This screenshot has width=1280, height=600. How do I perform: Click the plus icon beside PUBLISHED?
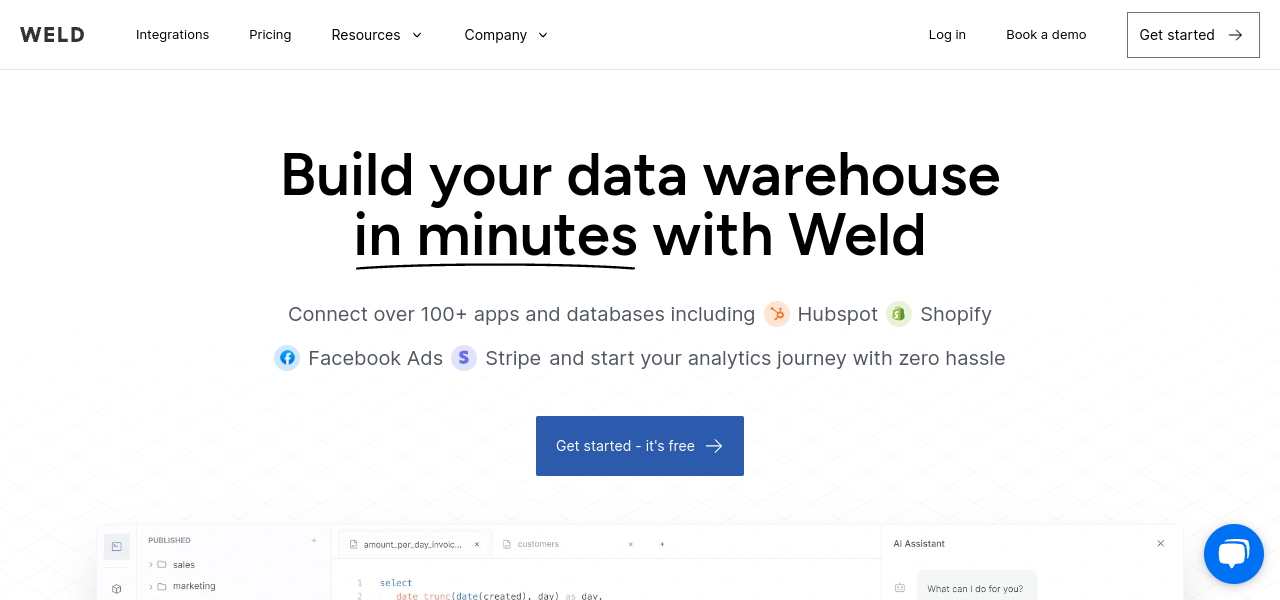pos(314,541)
